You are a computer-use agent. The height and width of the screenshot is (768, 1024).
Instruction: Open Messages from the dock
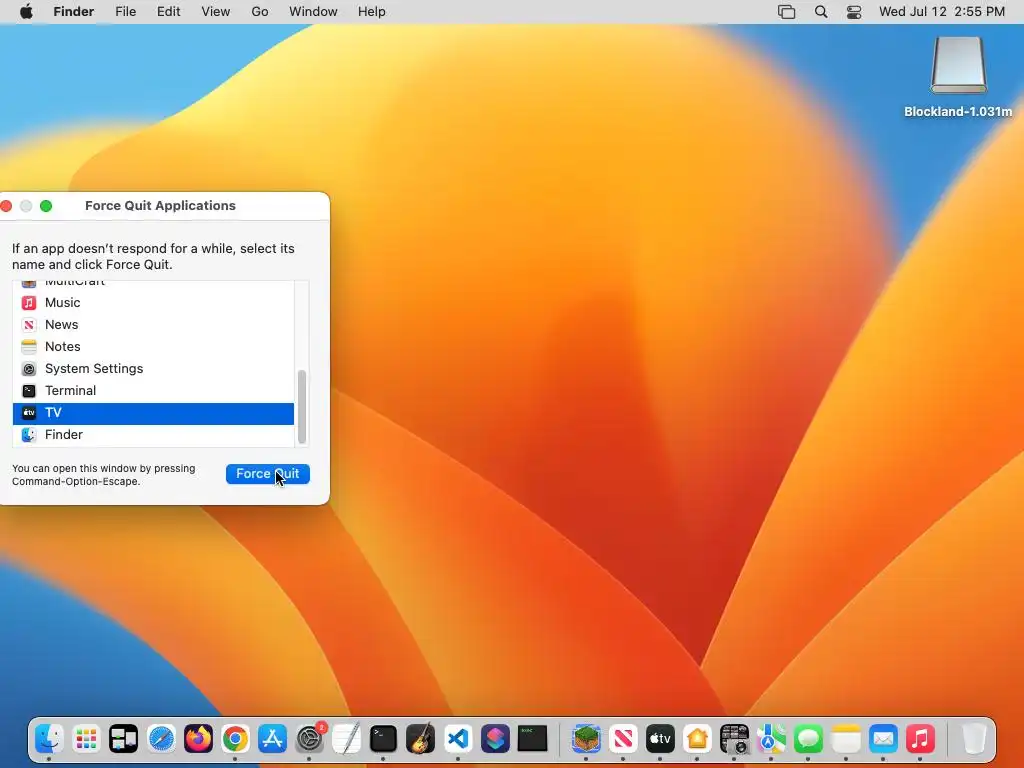808,739
